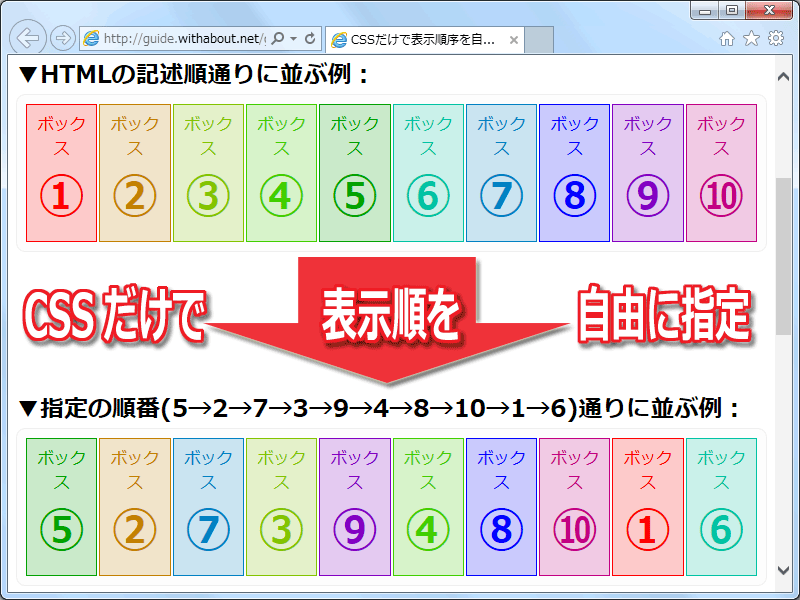Navigate back to the previous page
This screenshot has height=600, width=800.
point(28,38)
